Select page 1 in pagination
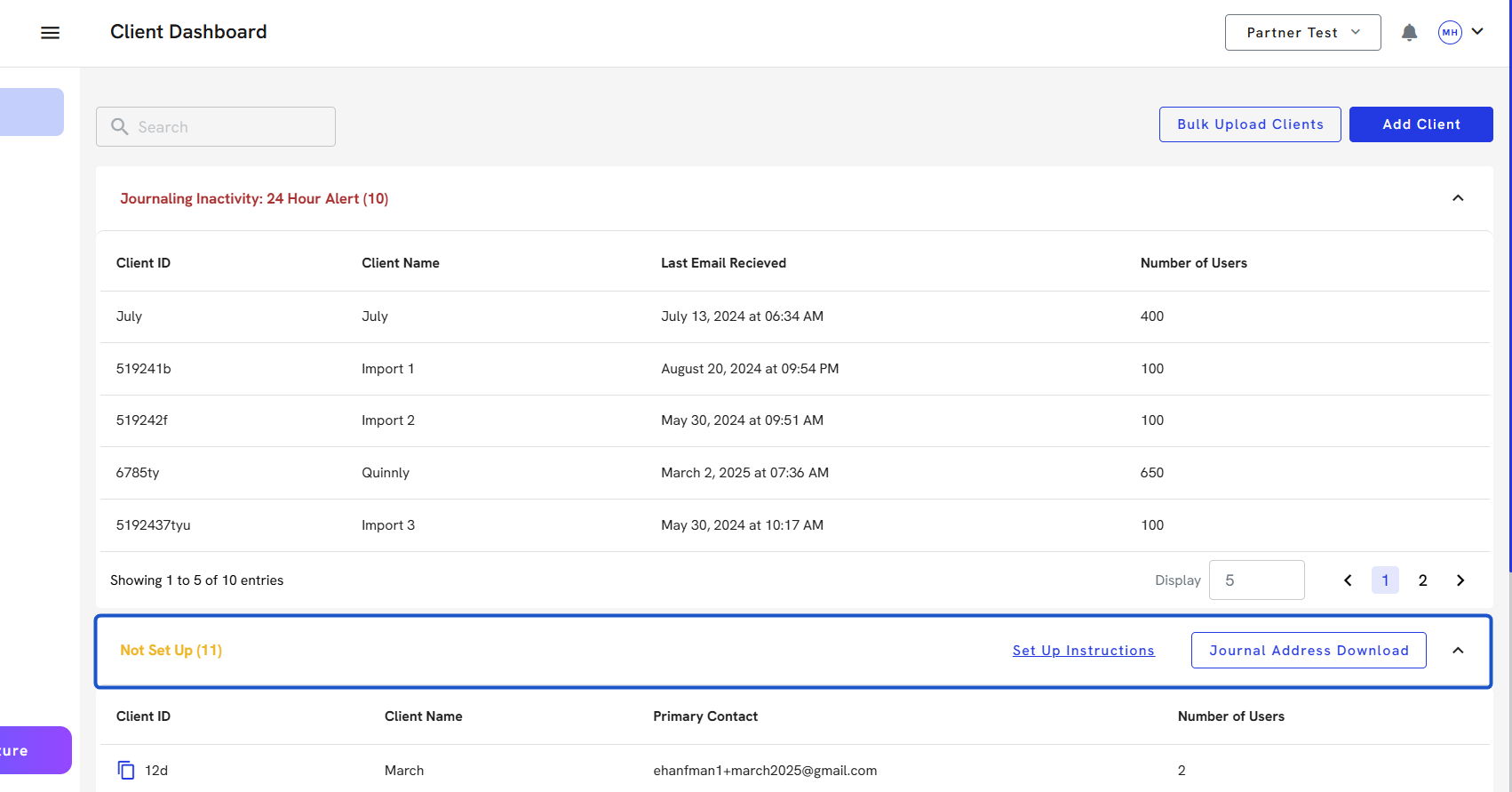Screen dimensions: 1512x792 pyautogui.click(x=1385, y=580)
